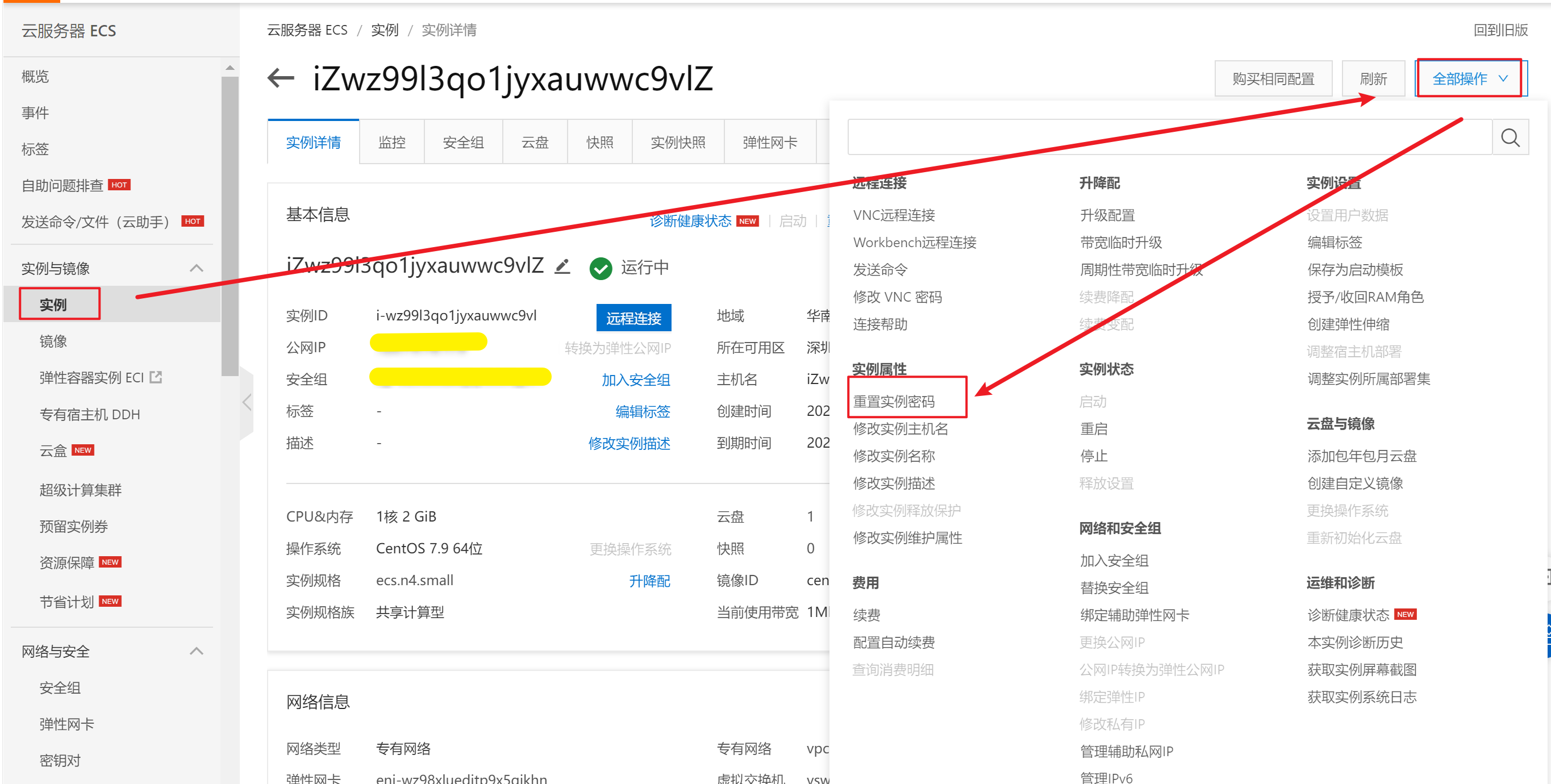
Task: Select Workbench远程连接 menu entry
Action: click(915, 243)
